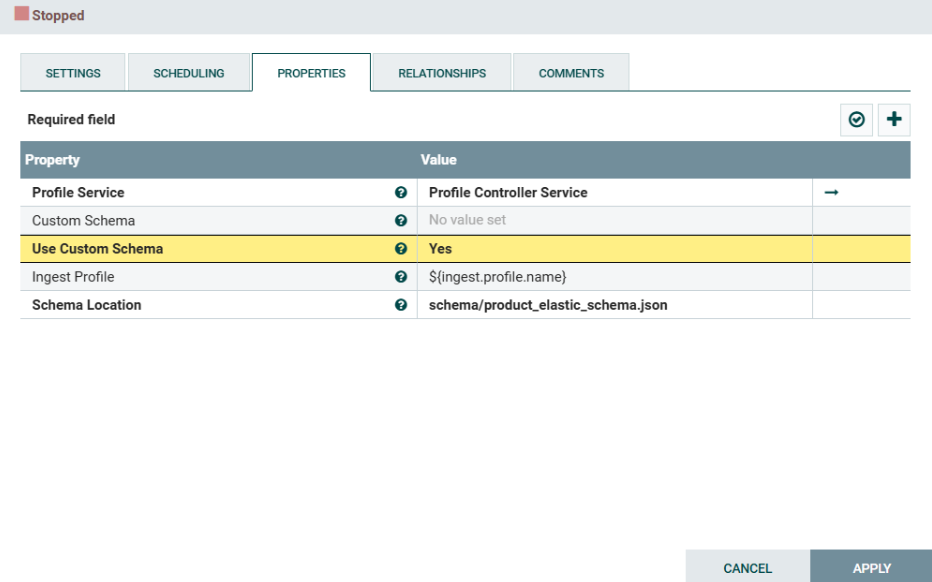Switch to the Settings tab
The width and height of the screenshot is (932, 582).
point(73,73)
